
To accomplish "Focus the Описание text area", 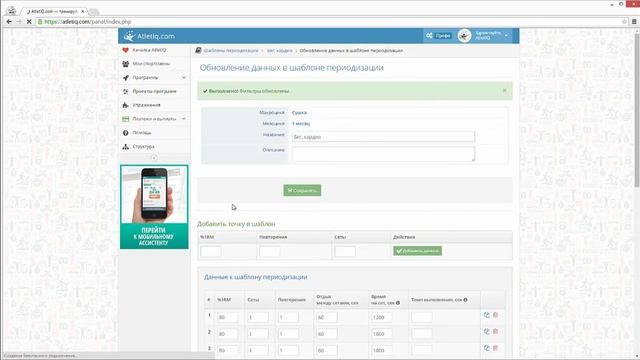I will (x=383, y=154).
